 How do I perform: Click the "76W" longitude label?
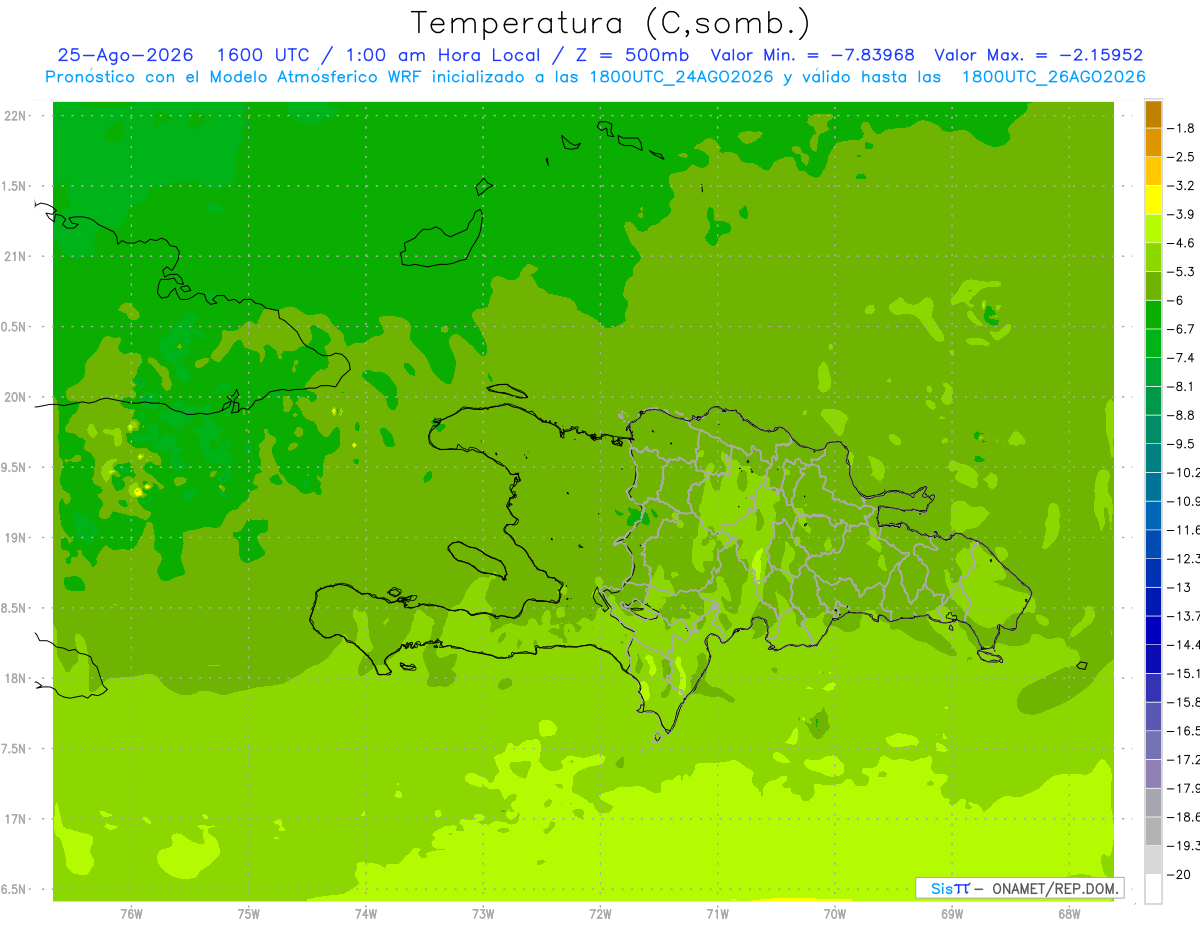click(x=131, y=913)
